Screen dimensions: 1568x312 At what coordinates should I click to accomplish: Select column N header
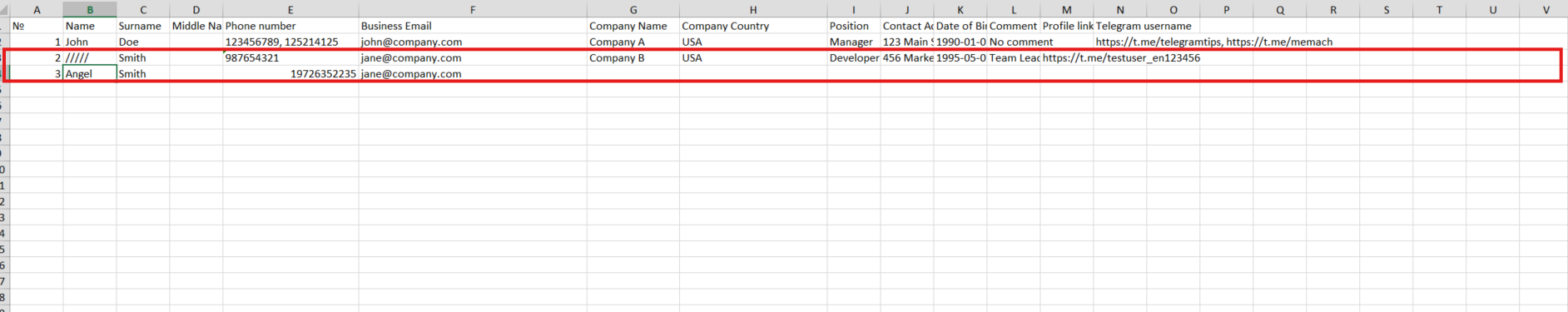[x=1120, y=10]
